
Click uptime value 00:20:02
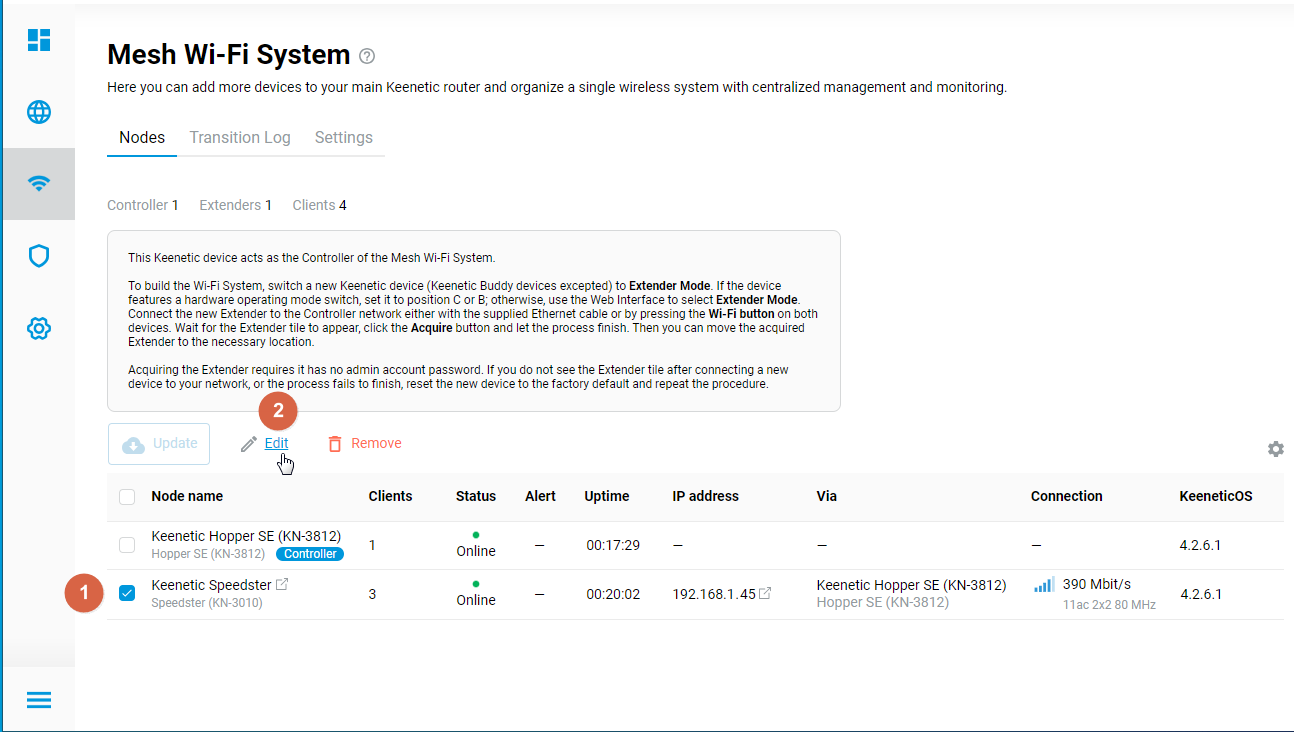click(x=613, y=594)
